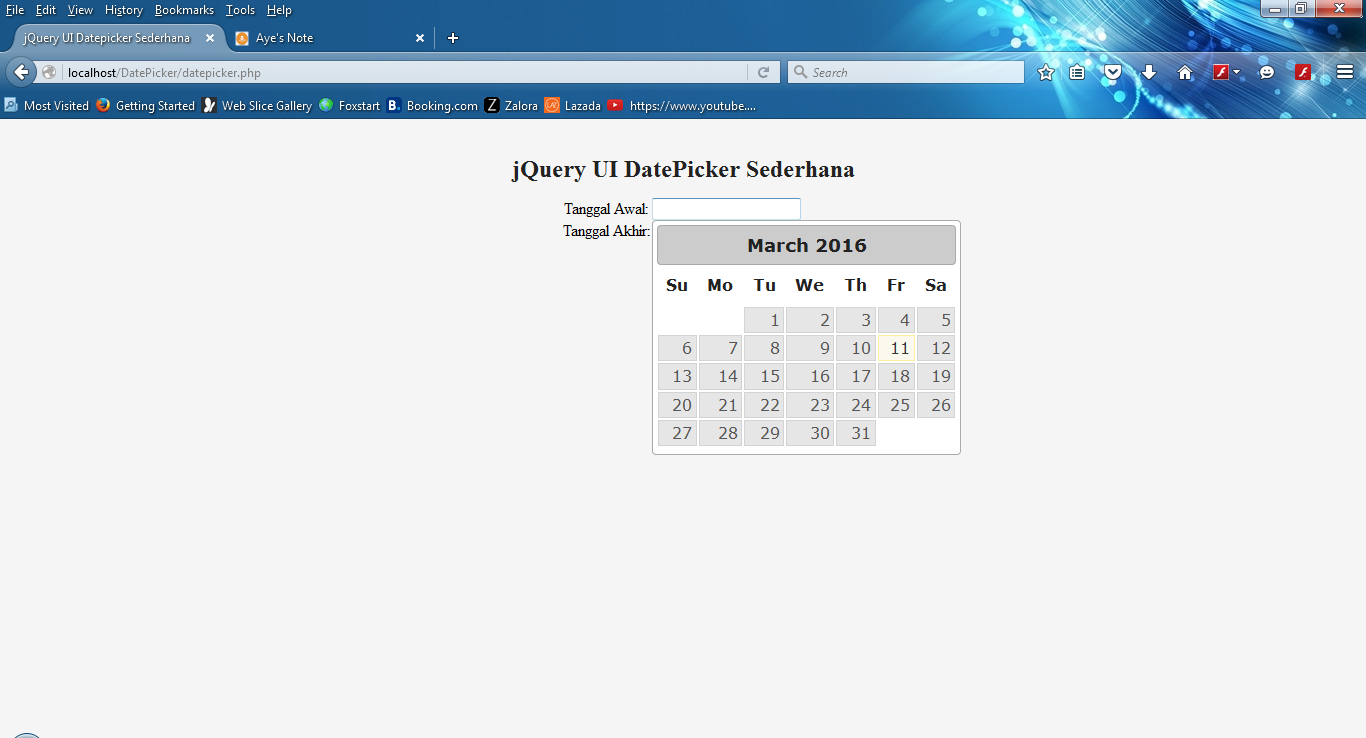The image size is (1366, 738).
Task: Open the Lazada bookmark icon
Action: point(553,105)
